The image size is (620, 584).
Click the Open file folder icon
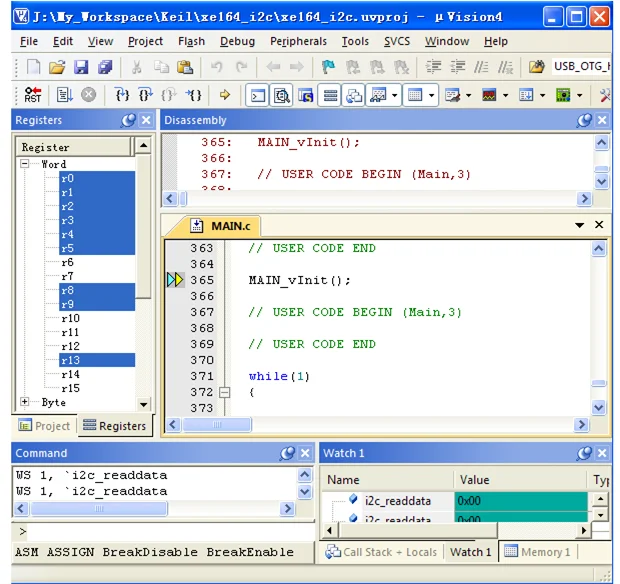57,67
